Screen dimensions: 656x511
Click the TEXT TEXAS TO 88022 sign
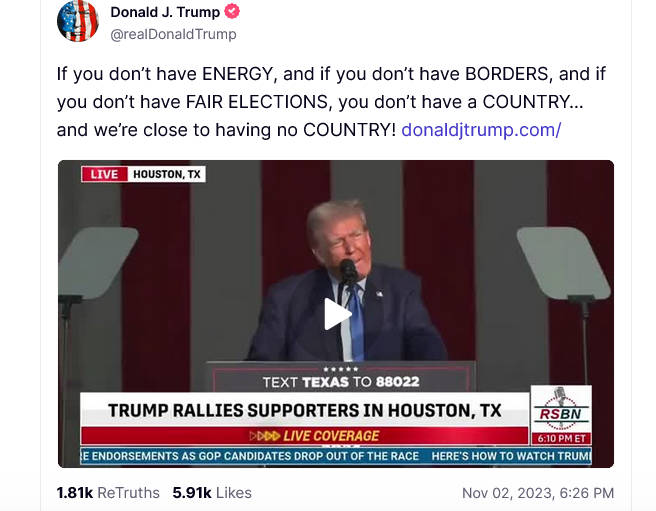pos(341,381)
